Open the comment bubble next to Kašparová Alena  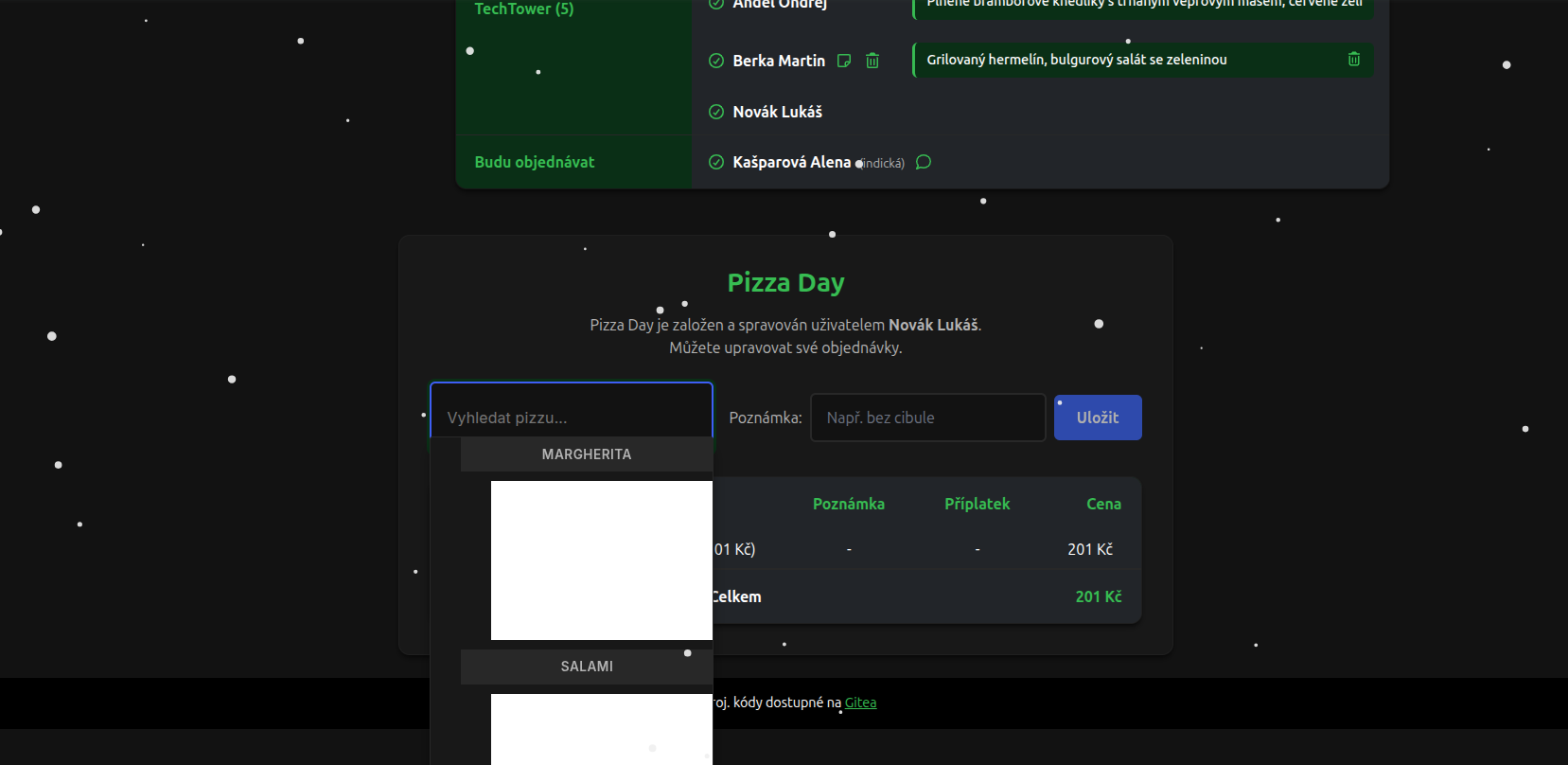tap(924, 162)
